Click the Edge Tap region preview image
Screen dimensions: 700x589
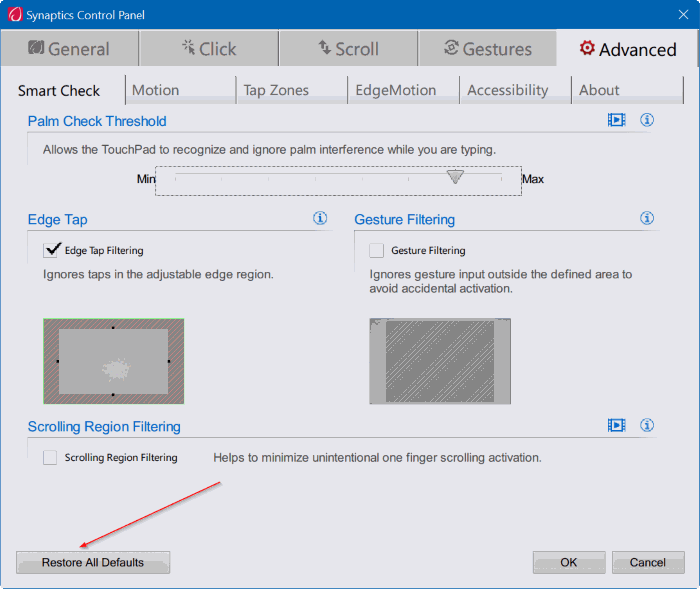[113, 361]
